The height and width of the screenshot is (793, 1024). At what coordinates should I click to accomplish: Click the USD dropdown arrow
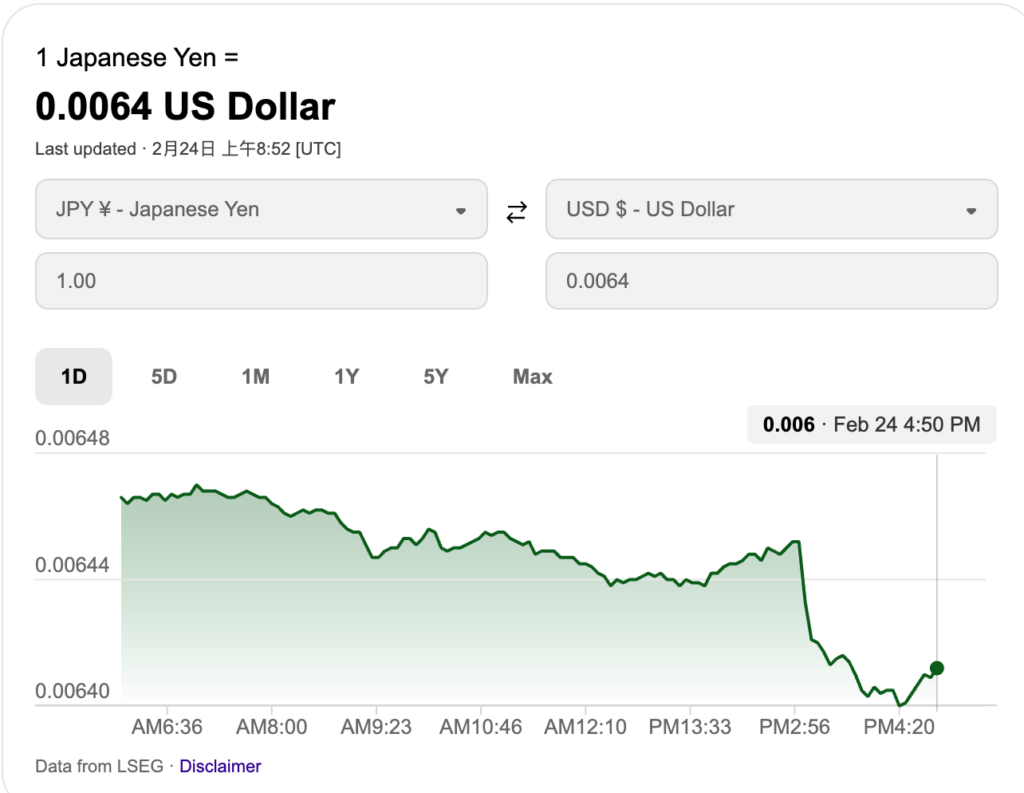tap(971, 211)
